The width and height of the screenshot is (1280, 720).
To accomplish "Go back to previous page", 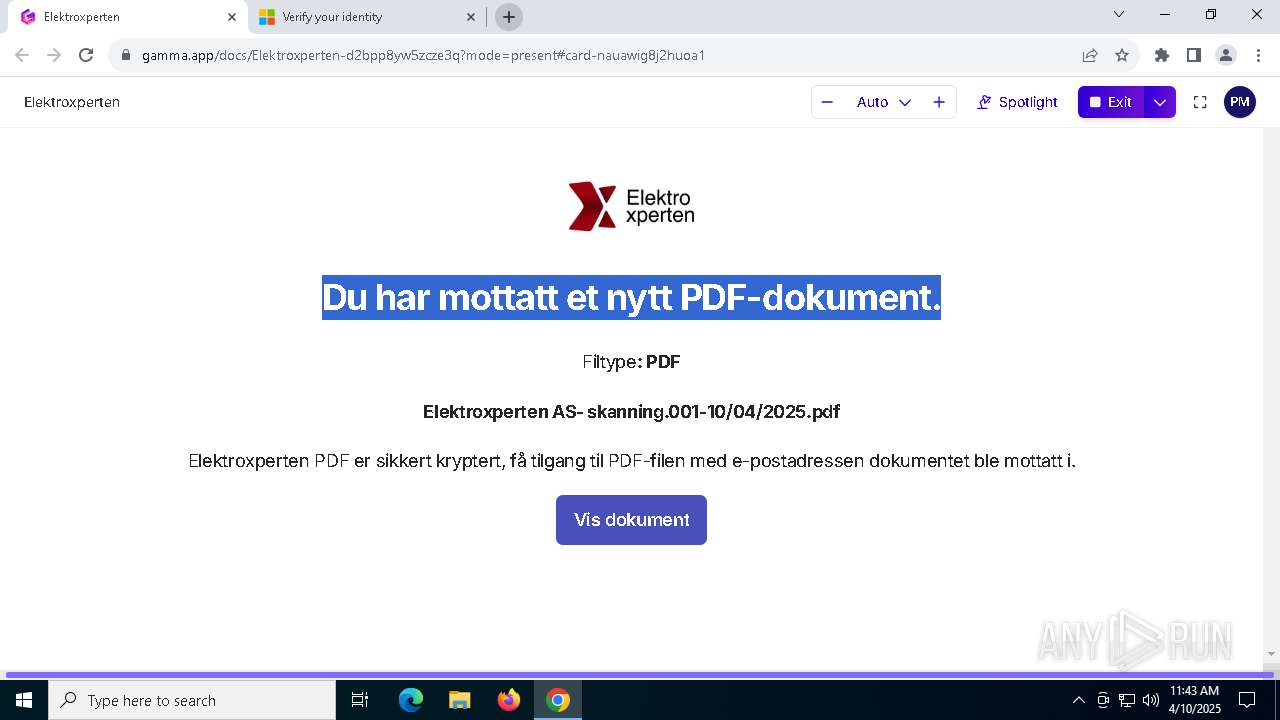I will (x=22, y=55).
